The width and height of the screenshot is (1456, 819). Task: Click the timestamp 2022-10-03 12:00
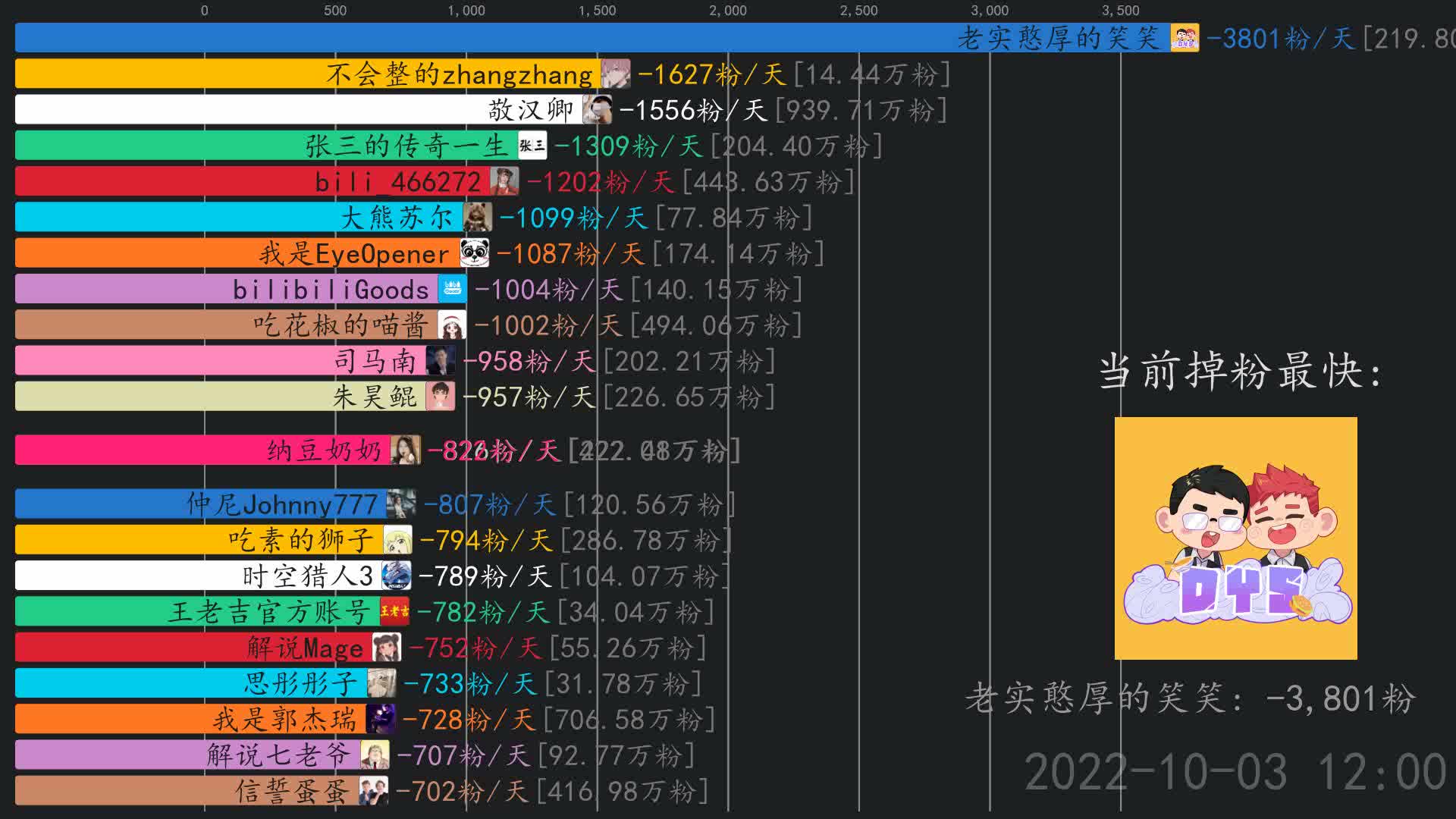1236,773
